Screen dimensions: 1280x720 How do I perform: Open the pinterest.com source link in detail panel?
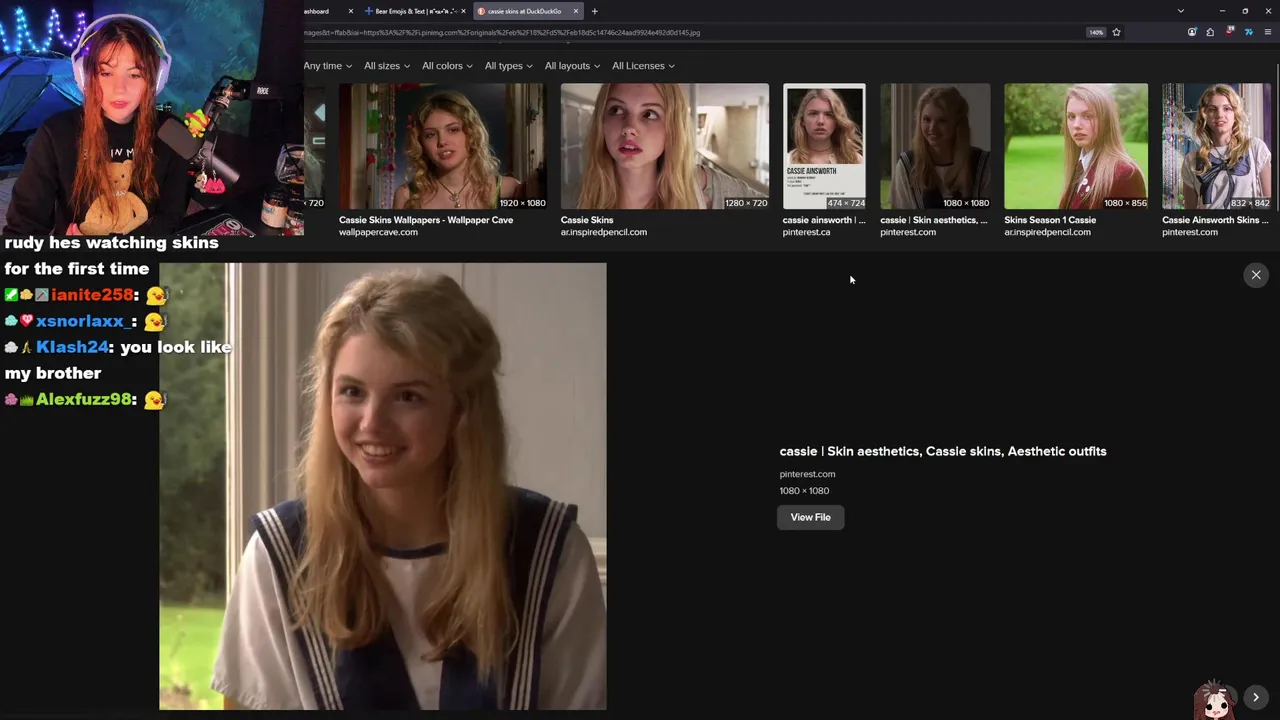(x=807, y=474)
